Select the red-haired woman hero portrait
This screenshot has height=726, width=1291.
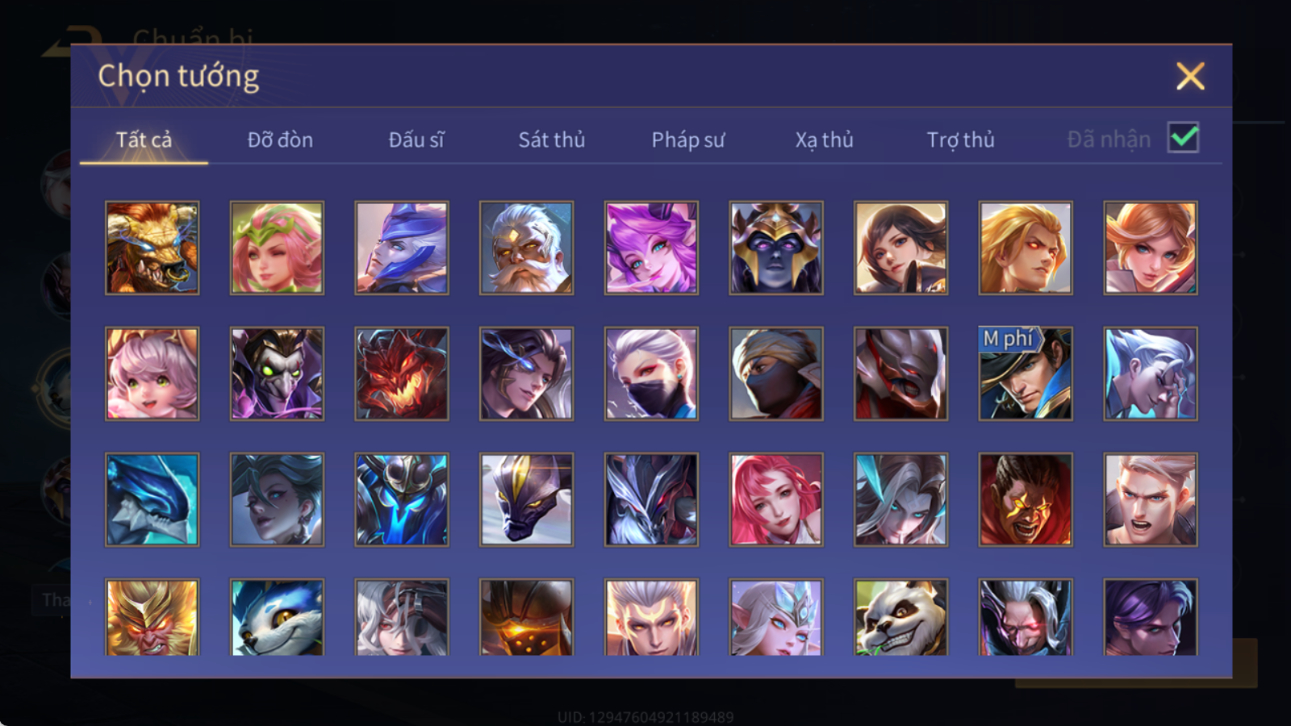(x=776, y=499)
